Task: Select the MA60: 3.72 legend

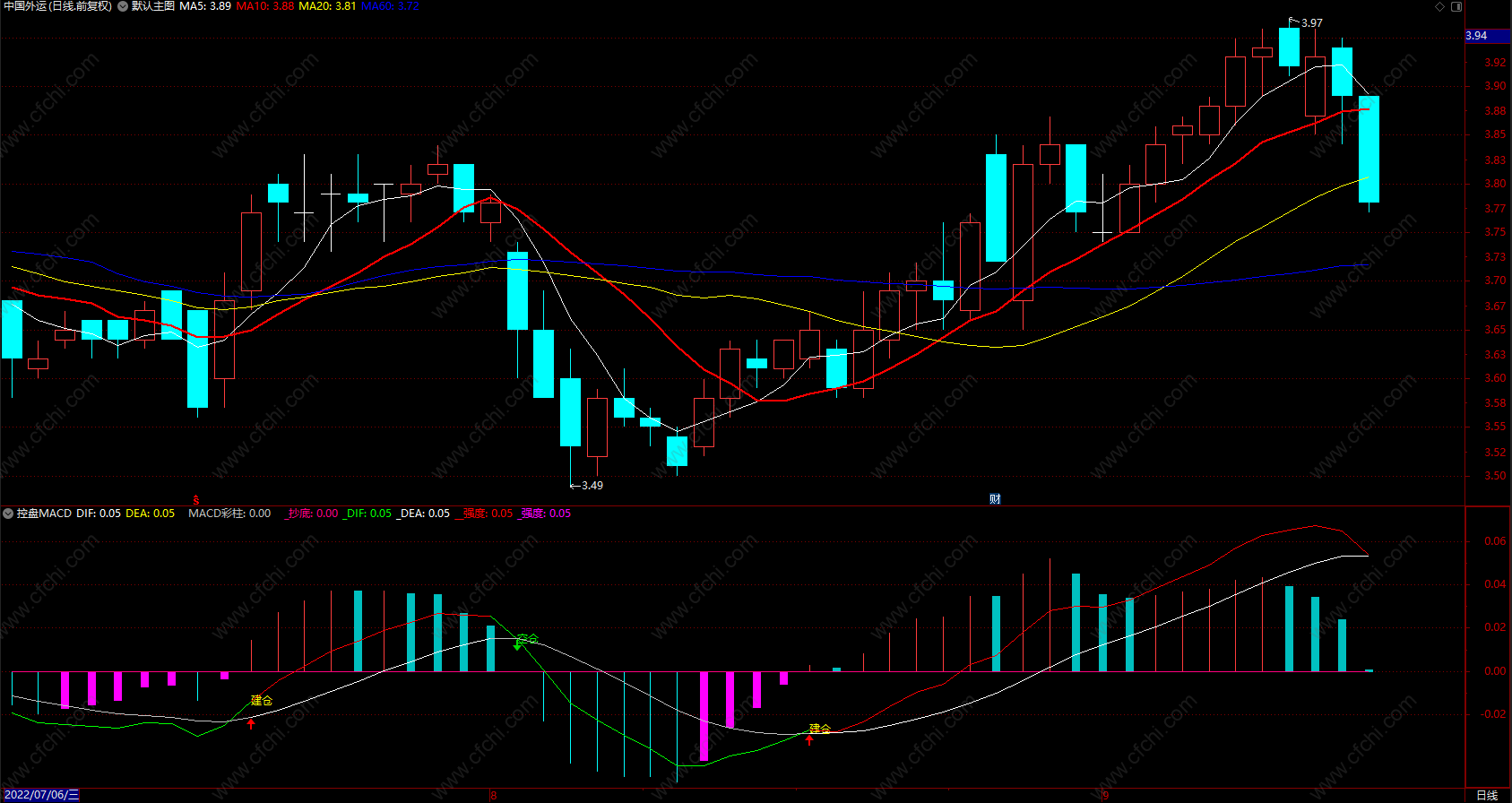Action: coord(390,6)
